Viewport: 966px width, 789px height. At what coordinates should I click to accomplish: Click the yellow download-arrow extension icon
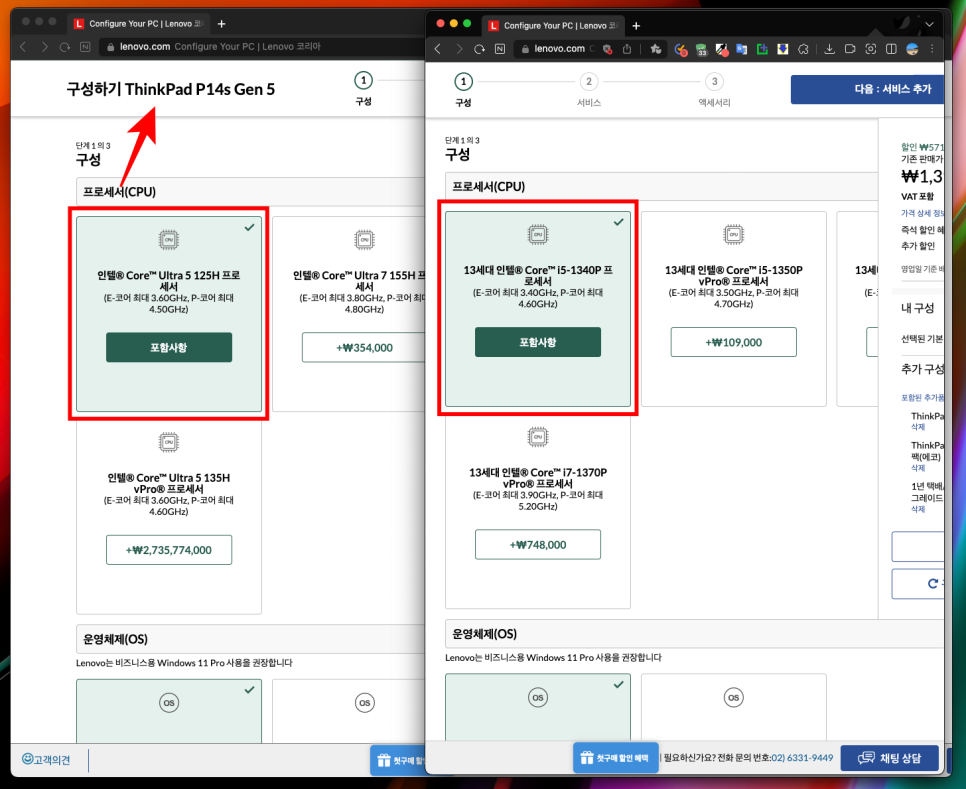(782, 49)
